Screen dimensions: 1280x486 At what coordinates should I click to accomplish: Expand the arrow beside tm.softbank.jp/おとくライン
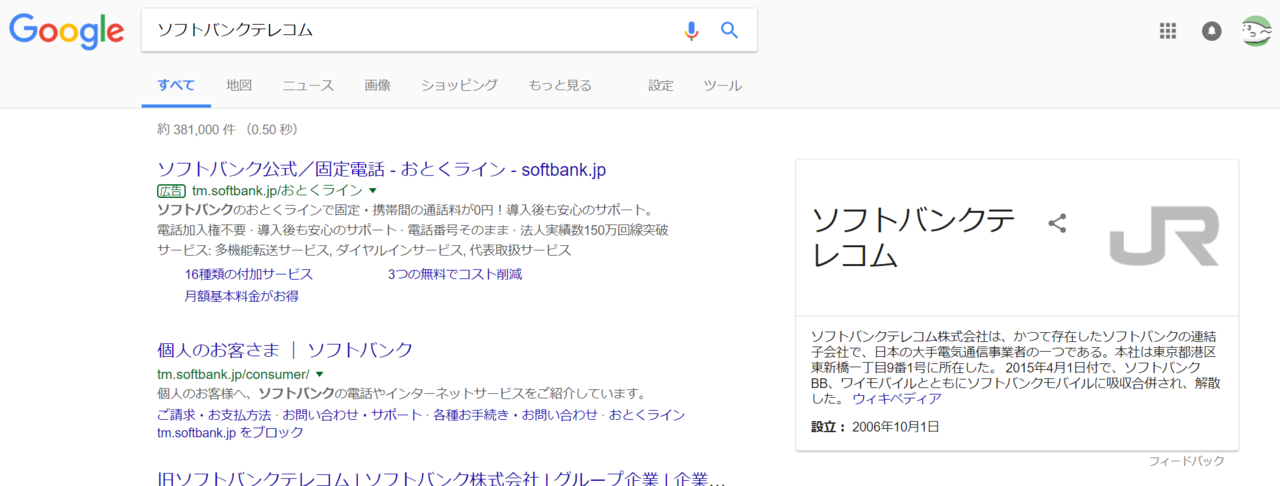pos(373,190)
